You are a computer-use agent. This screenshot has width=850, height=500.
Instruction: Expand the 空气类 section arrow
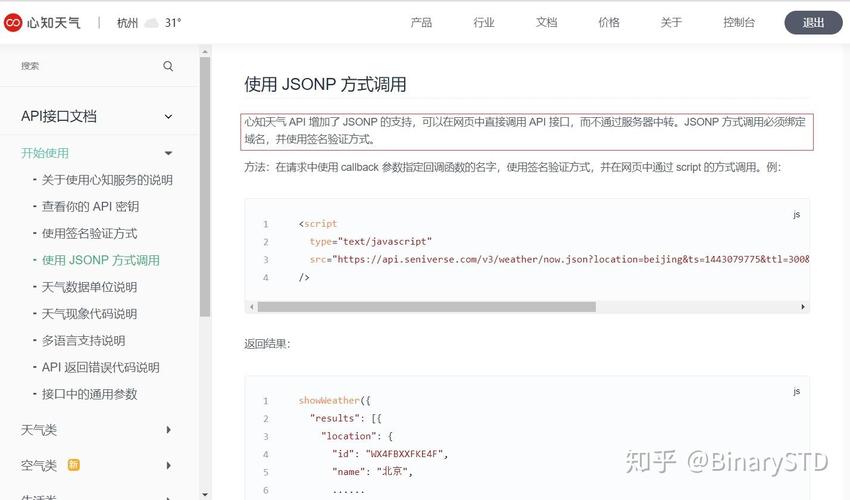pyautogui.click(x=169, y=465)
